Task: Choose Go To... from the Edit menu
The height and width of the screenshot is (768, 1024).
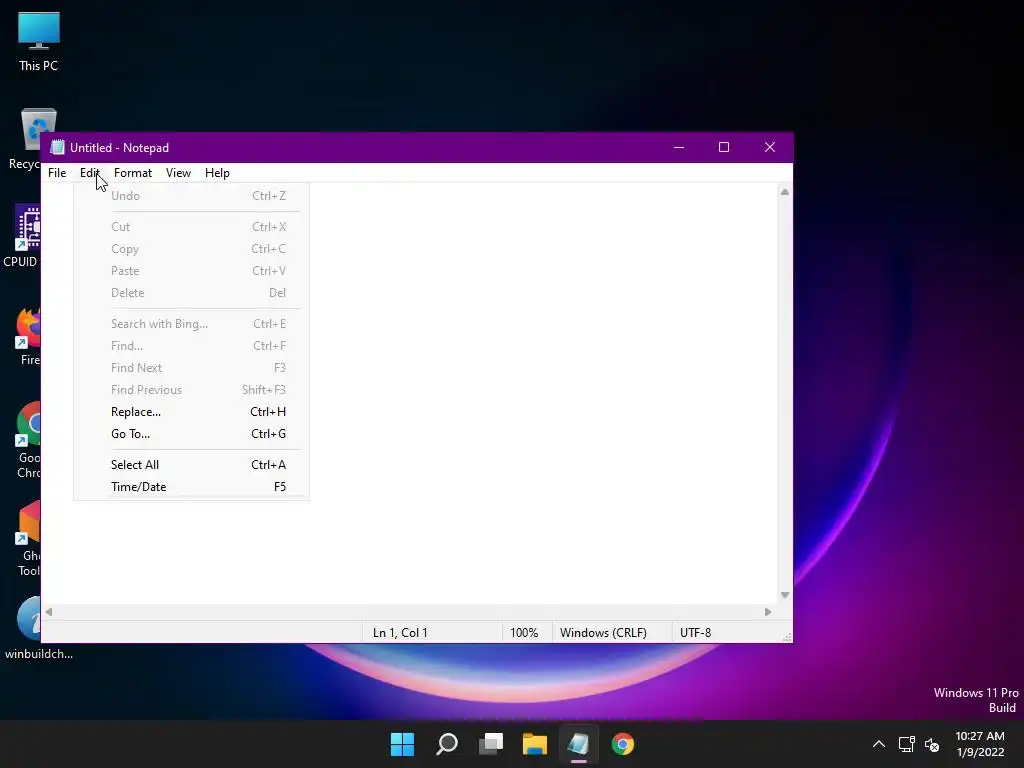Action: (191, 434)
